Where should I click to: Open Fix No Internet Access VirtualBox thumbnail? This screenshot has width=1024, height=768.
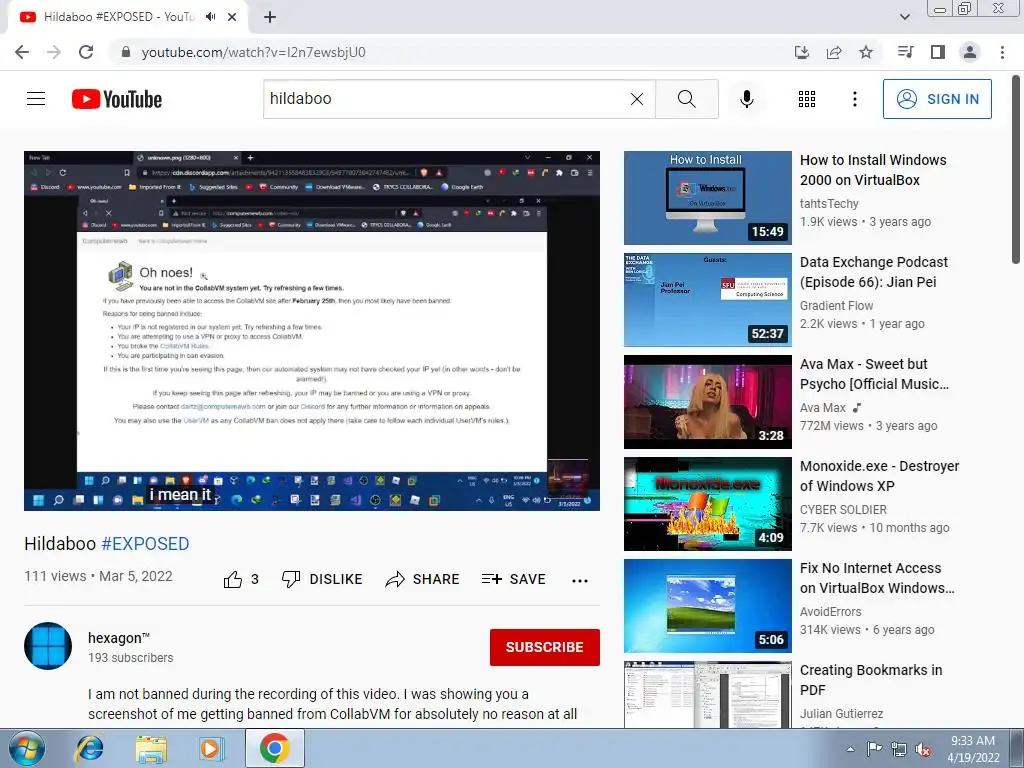[707, 605]
